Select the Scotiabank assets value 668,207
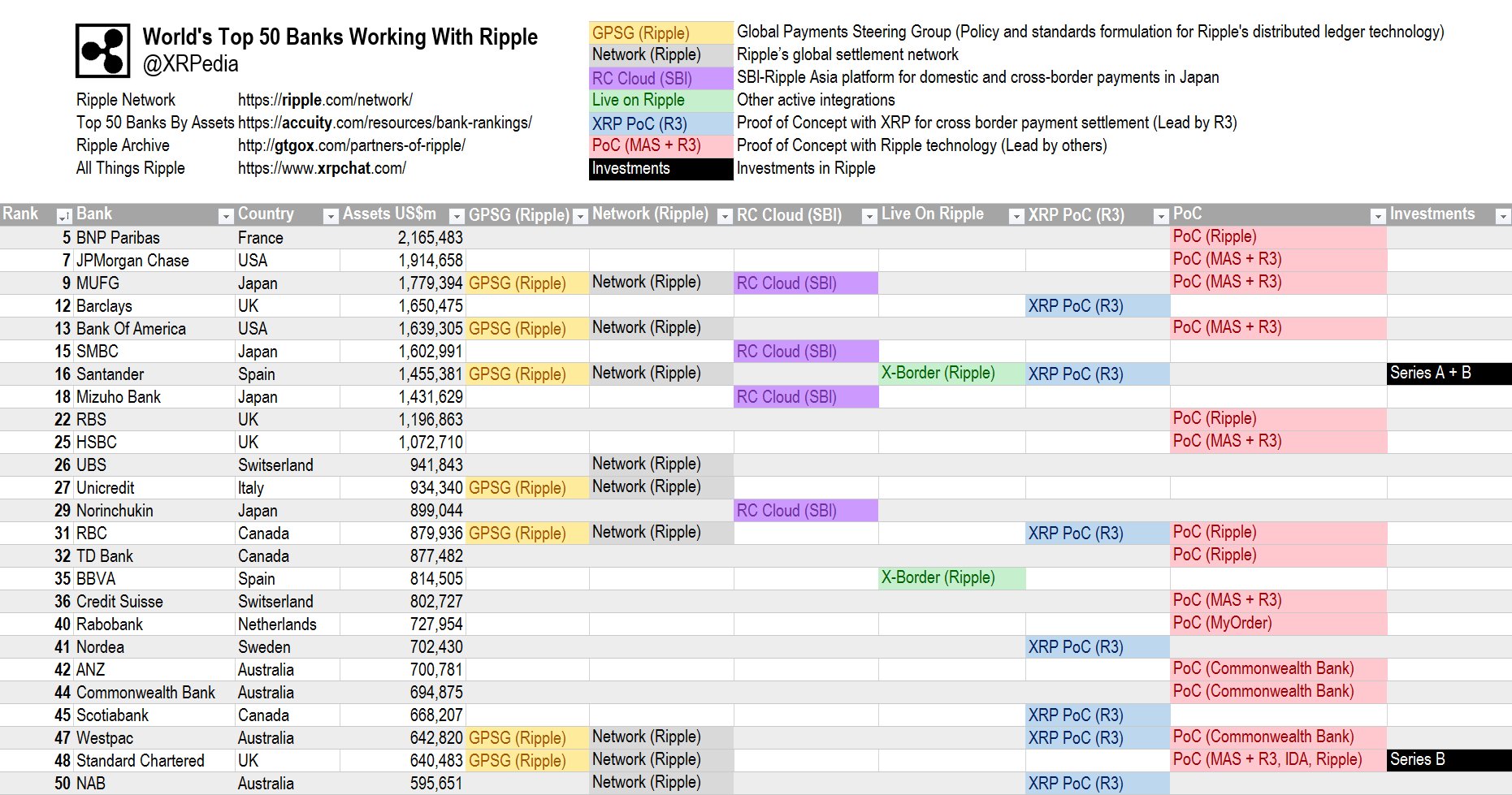Screen dimensions: 1512x795 tap(402, 715)
